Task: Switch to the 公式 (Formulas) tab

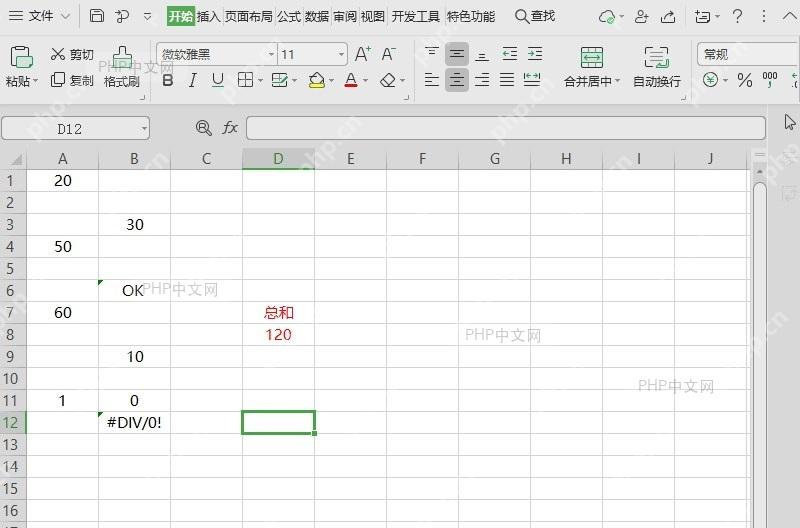Action: 289,17
